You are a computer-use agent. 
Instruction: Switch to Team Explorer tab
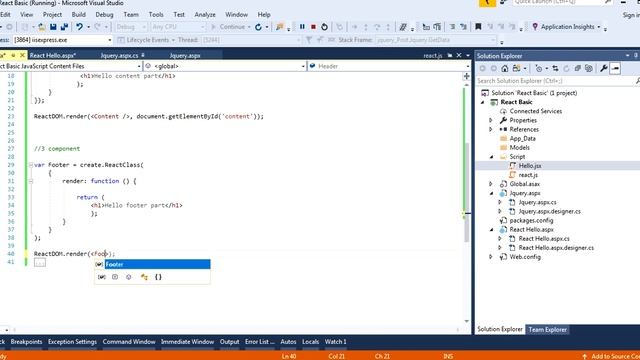547,329
